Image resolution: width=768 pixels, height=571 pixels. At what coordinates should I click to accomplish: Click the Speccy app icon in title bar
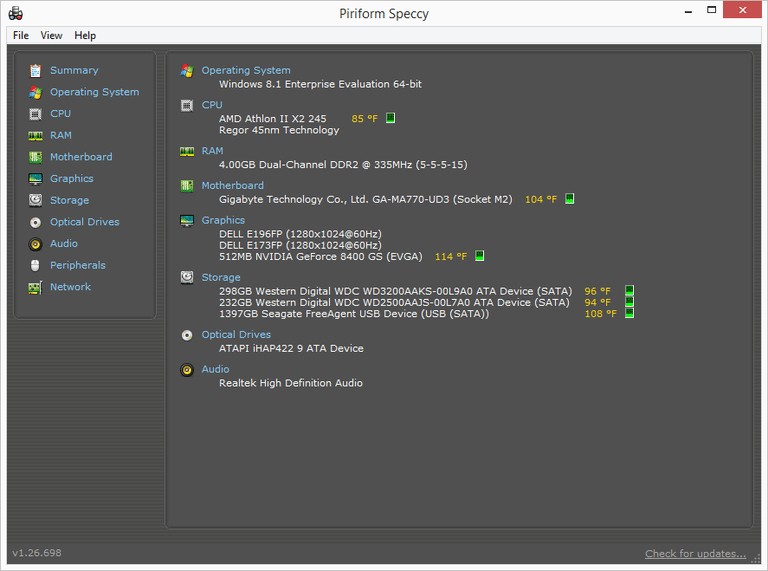pyautogui.click(x=16, y=13)
